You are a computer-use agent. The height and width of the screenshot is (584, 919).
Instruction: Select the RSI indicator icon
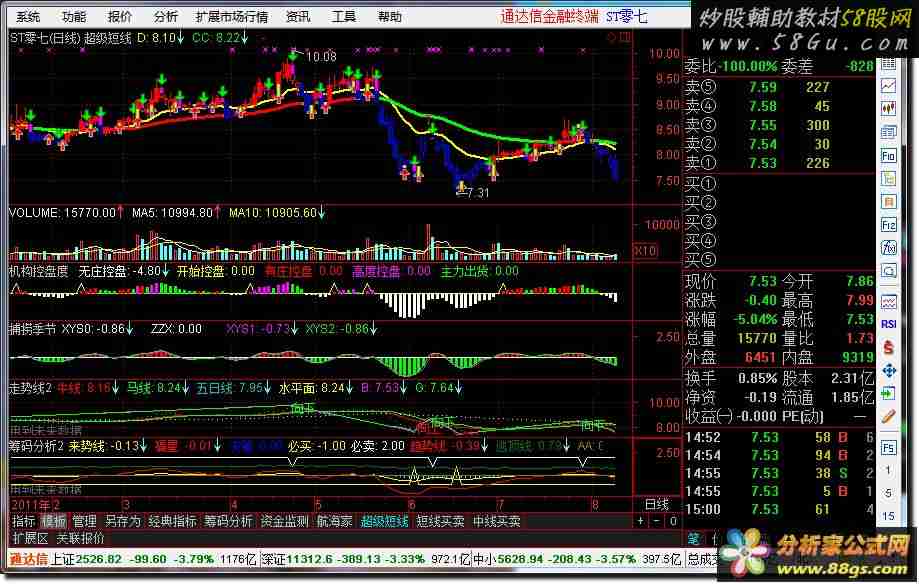889,324
